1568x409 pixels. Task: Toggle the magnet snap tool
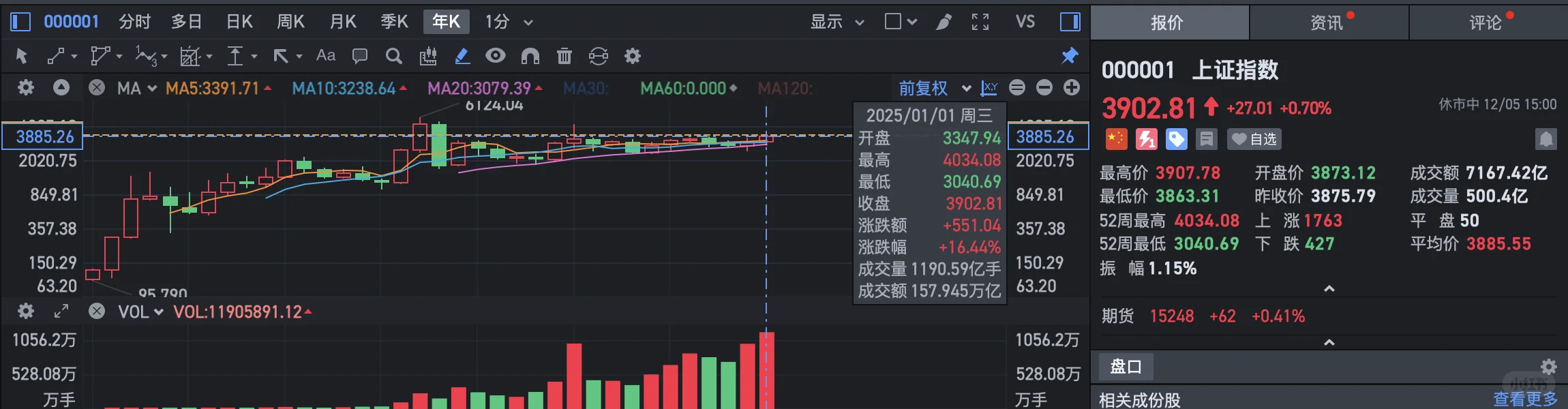(530, 56)
